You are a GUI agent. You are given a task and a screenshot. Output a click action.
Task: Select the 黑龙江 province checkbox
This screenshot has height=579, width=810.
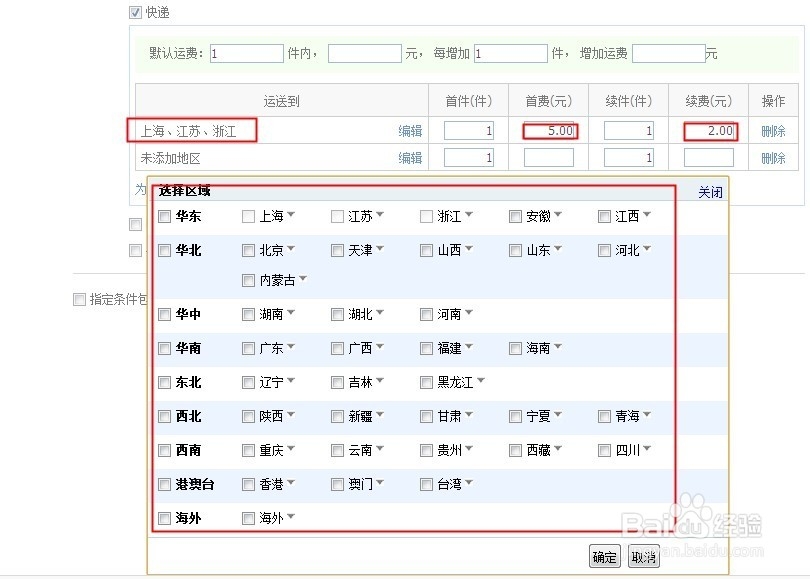tap(427, 381)
